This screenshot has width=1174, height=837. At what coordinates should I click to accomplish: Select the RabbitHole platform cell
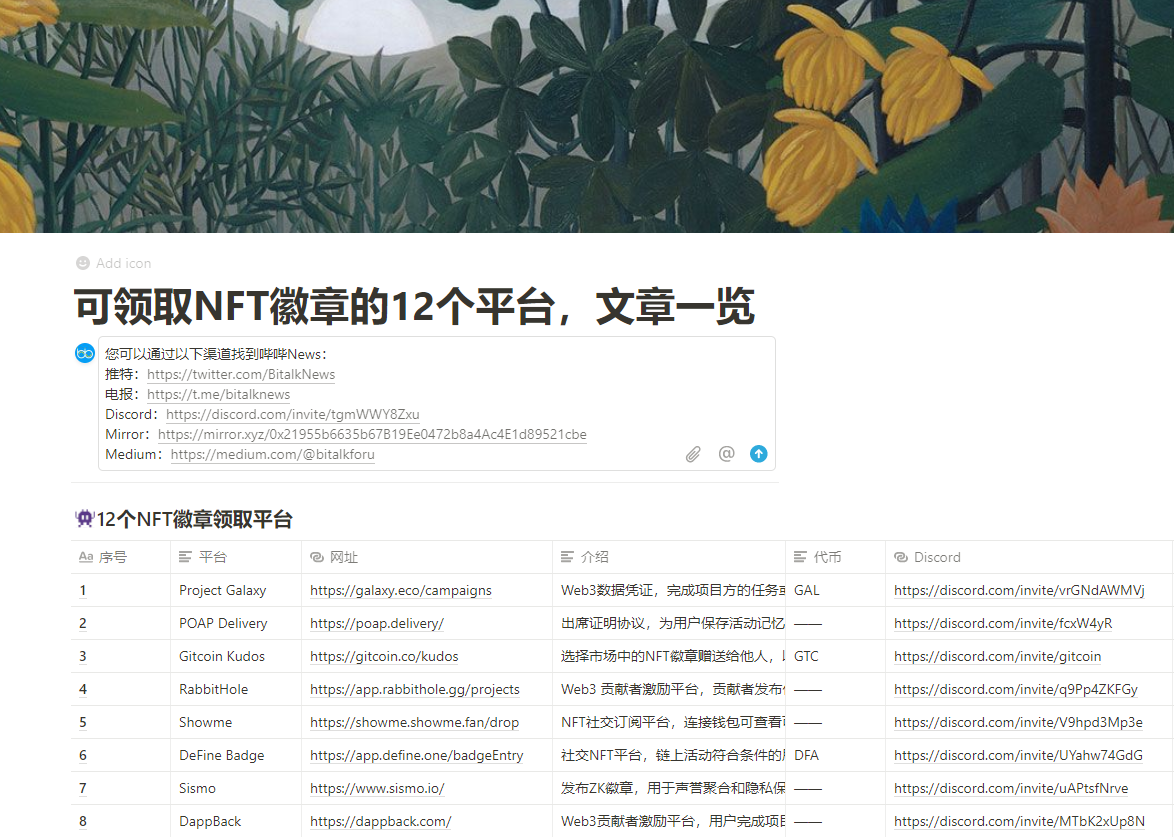(x=236, y=689)
